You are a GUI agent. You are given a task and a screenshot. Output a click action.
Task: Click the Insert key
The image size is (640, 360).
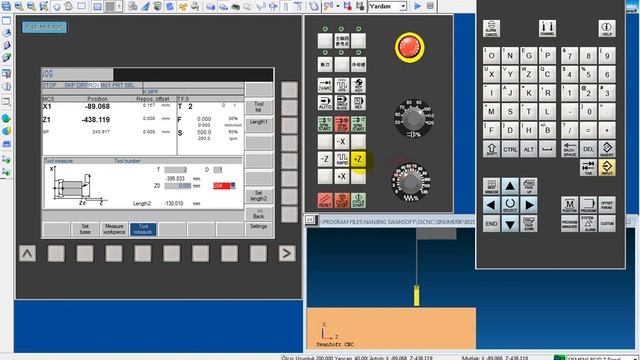tap(607, 149)
